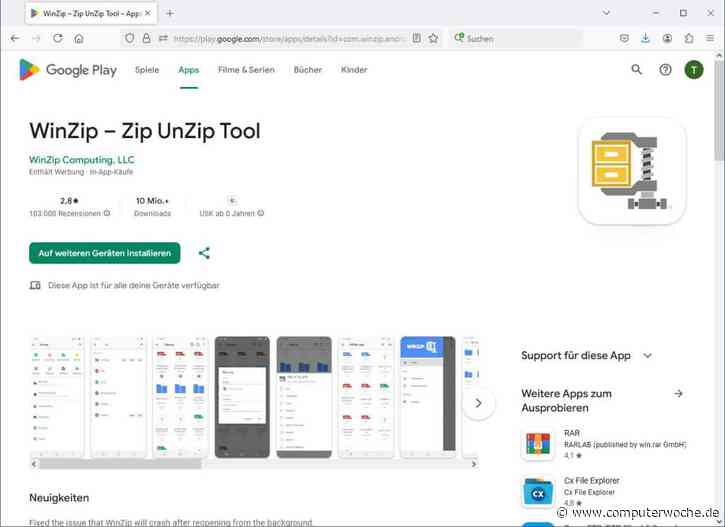Open WinZip Computing, LLC developer link
This screenshot has width=725, height=527.
[x=82, y=160]
